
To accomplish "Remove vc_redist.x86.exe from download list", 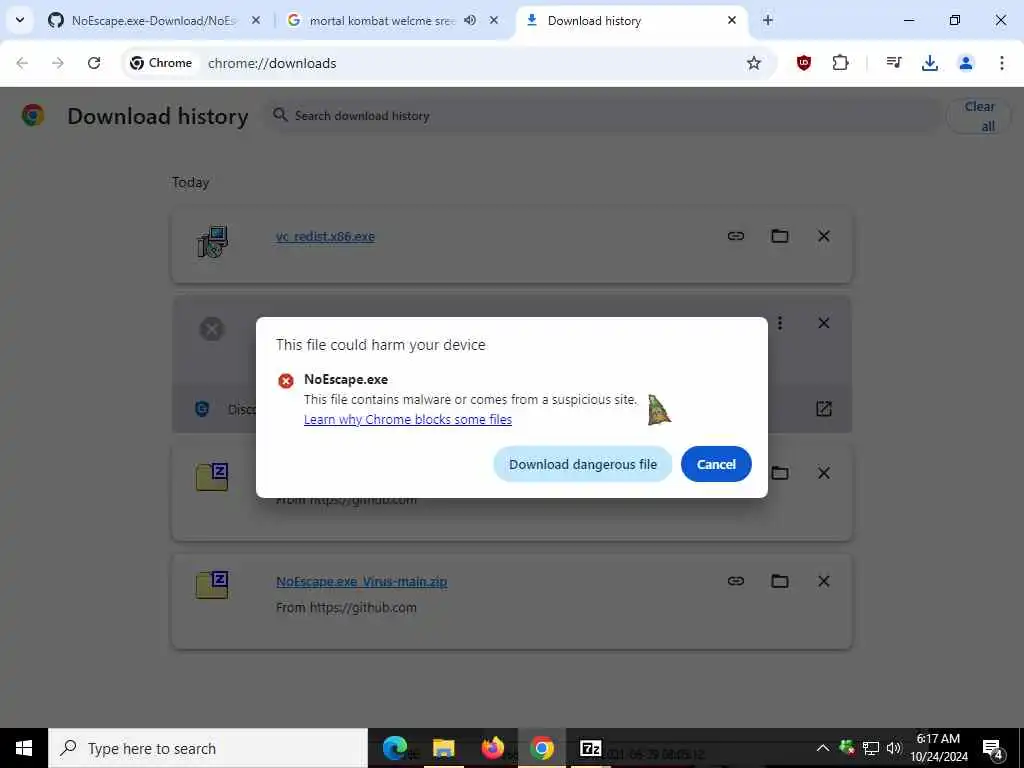I will click(824, 236).
